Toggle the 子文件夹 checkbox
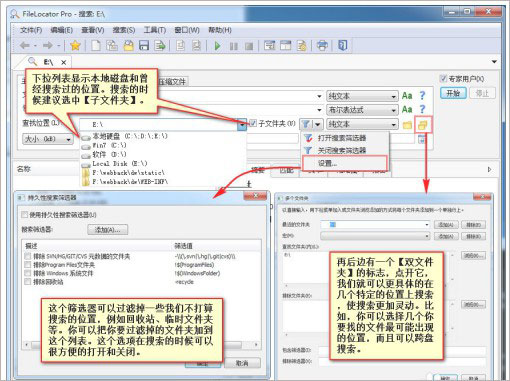The height and width of the screenshot is (381, 510). click(x=253, y=124)
